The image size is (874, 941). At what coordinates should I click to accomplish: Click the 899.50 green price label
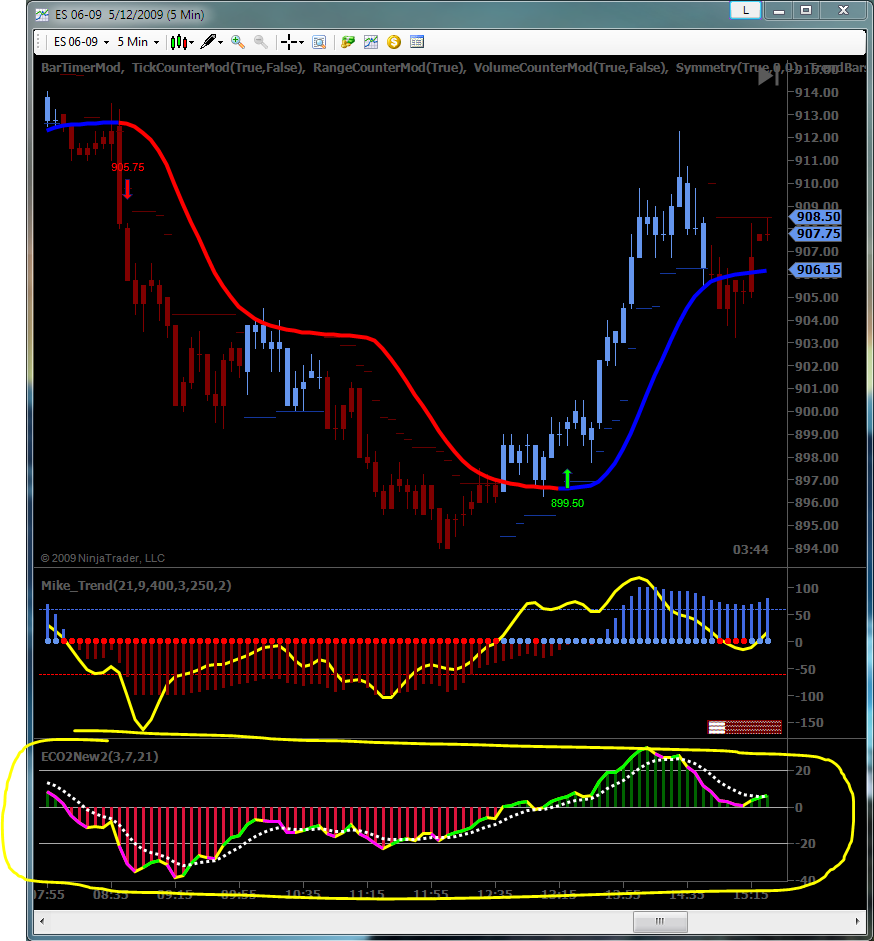(567, 503)
